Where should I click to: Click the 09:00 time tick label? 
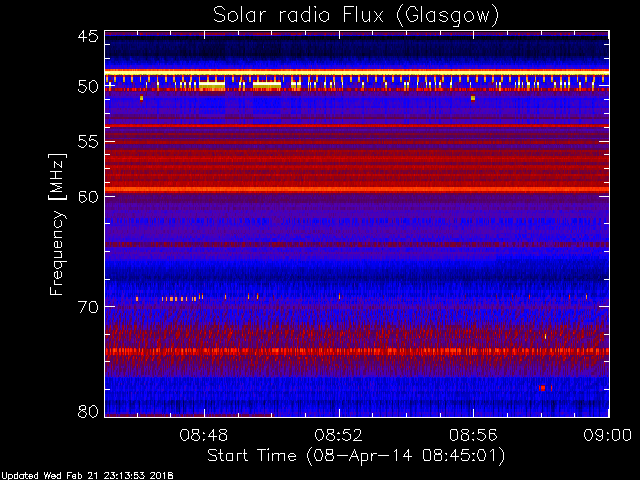tap(608, 435)
